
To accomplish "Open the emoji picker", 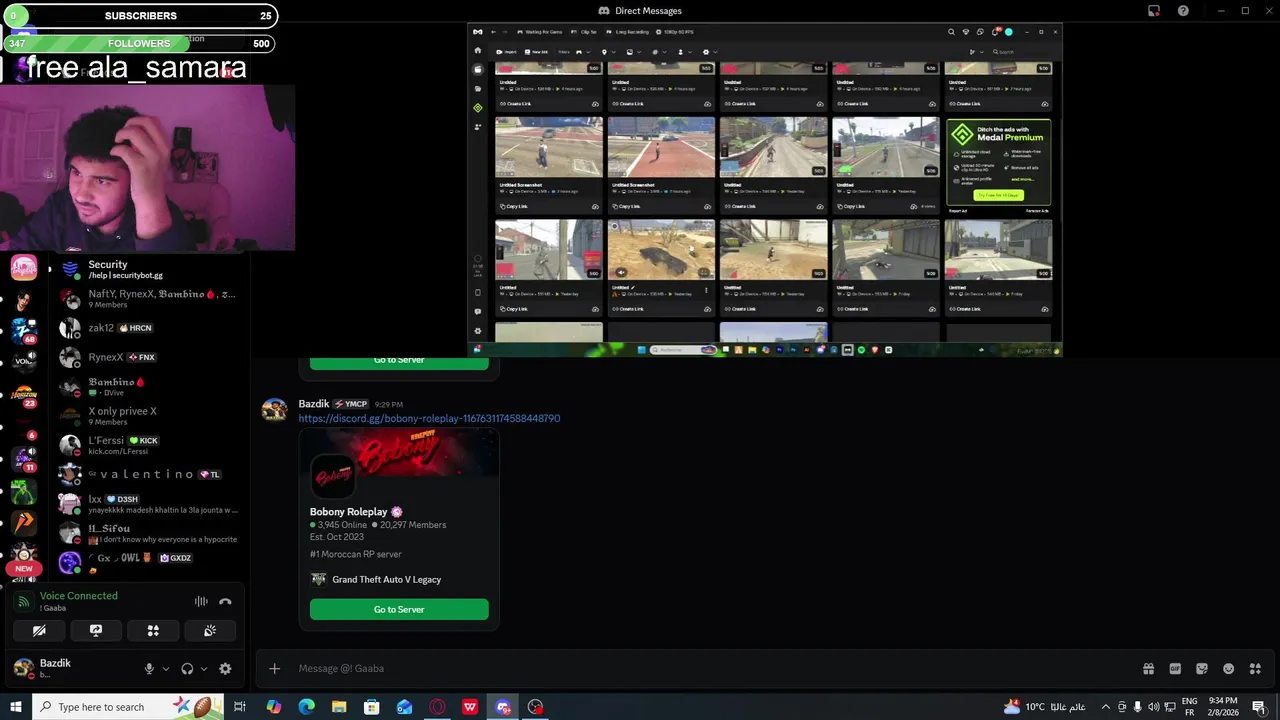I will (x=1229, y=669).
